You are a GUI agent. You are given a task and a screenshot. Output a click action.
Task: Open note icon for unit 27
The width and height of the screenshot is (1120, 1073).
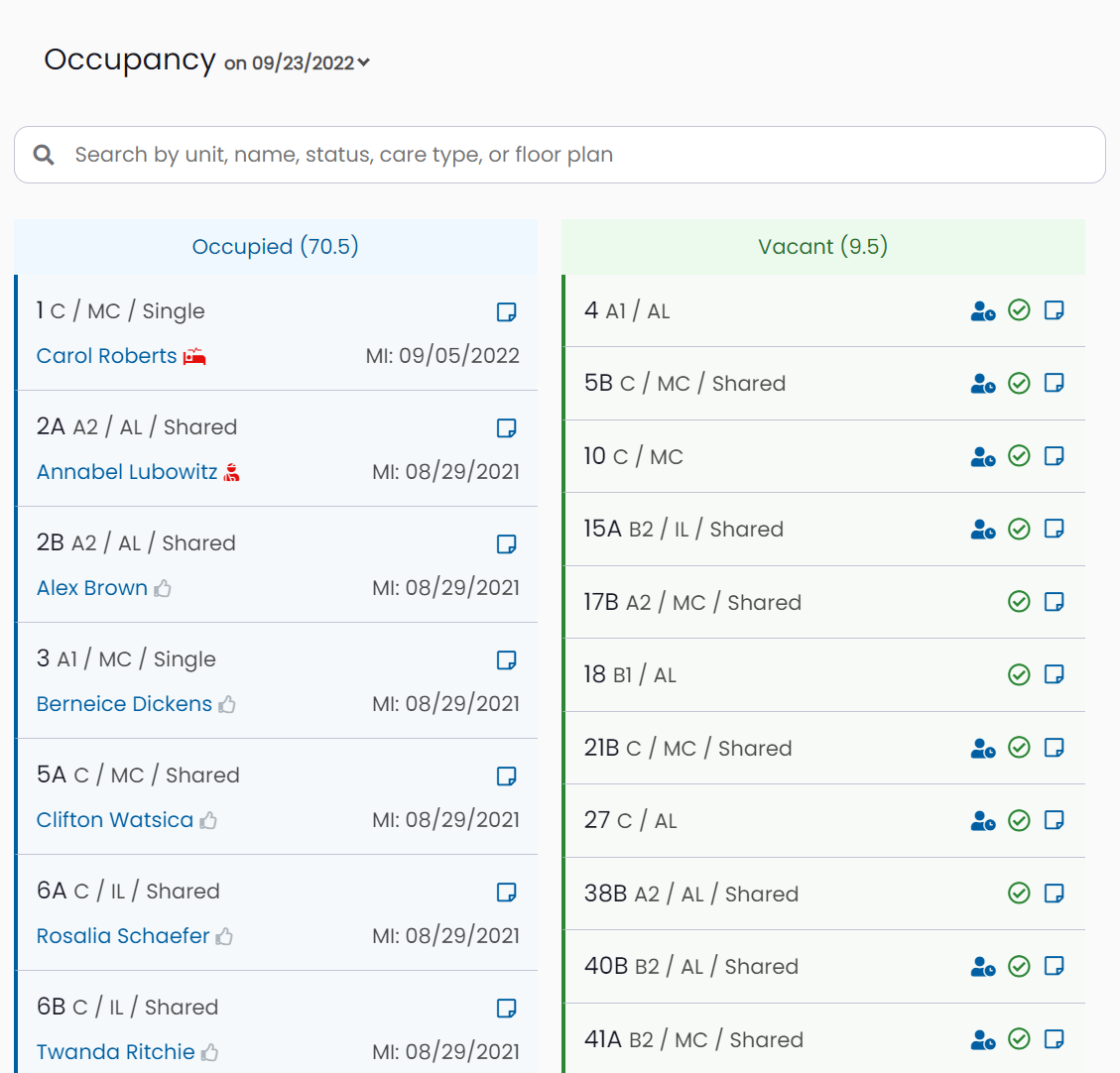point(1055,820)
